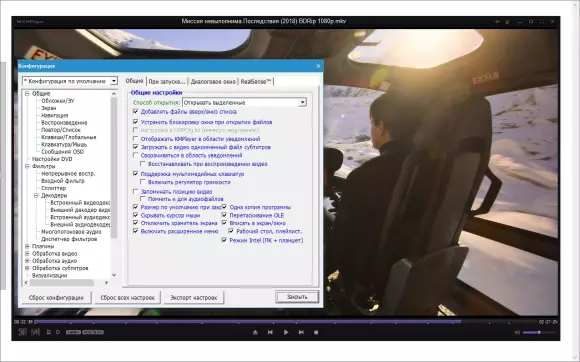The width and height of the screenshot is (580, 362).
Task: Collapse the 'Декодеры' tree node
Action: (x=37, y=195)
